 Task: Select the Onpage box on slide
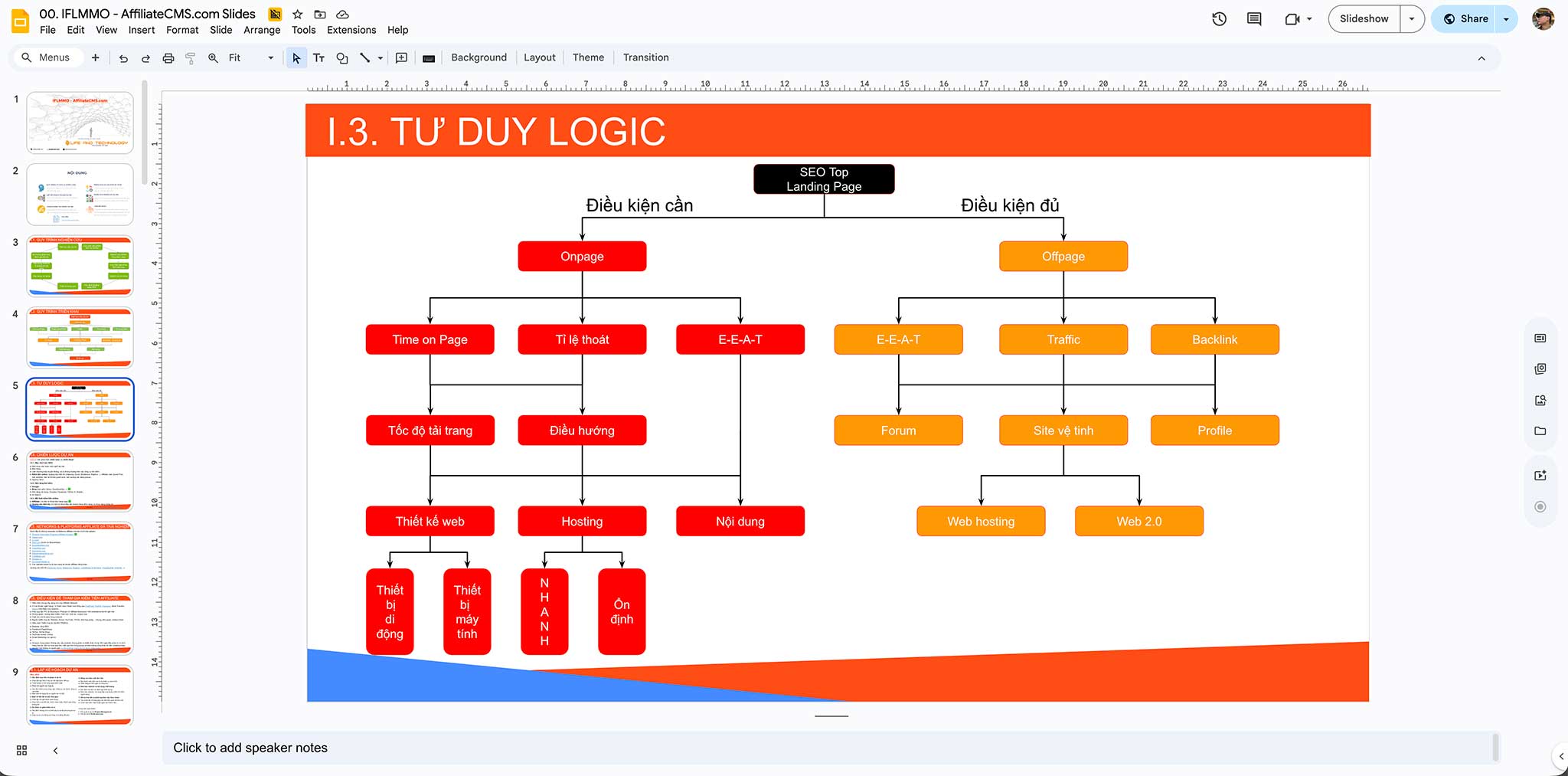(x=582, y=257)
